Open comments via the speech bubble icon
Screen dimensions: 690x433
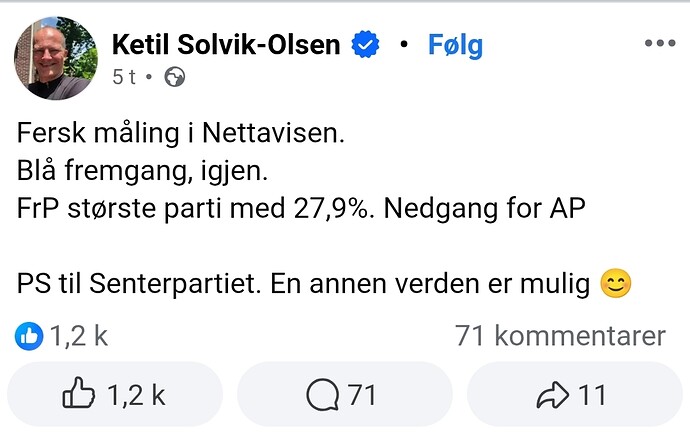tap(322, 396)
